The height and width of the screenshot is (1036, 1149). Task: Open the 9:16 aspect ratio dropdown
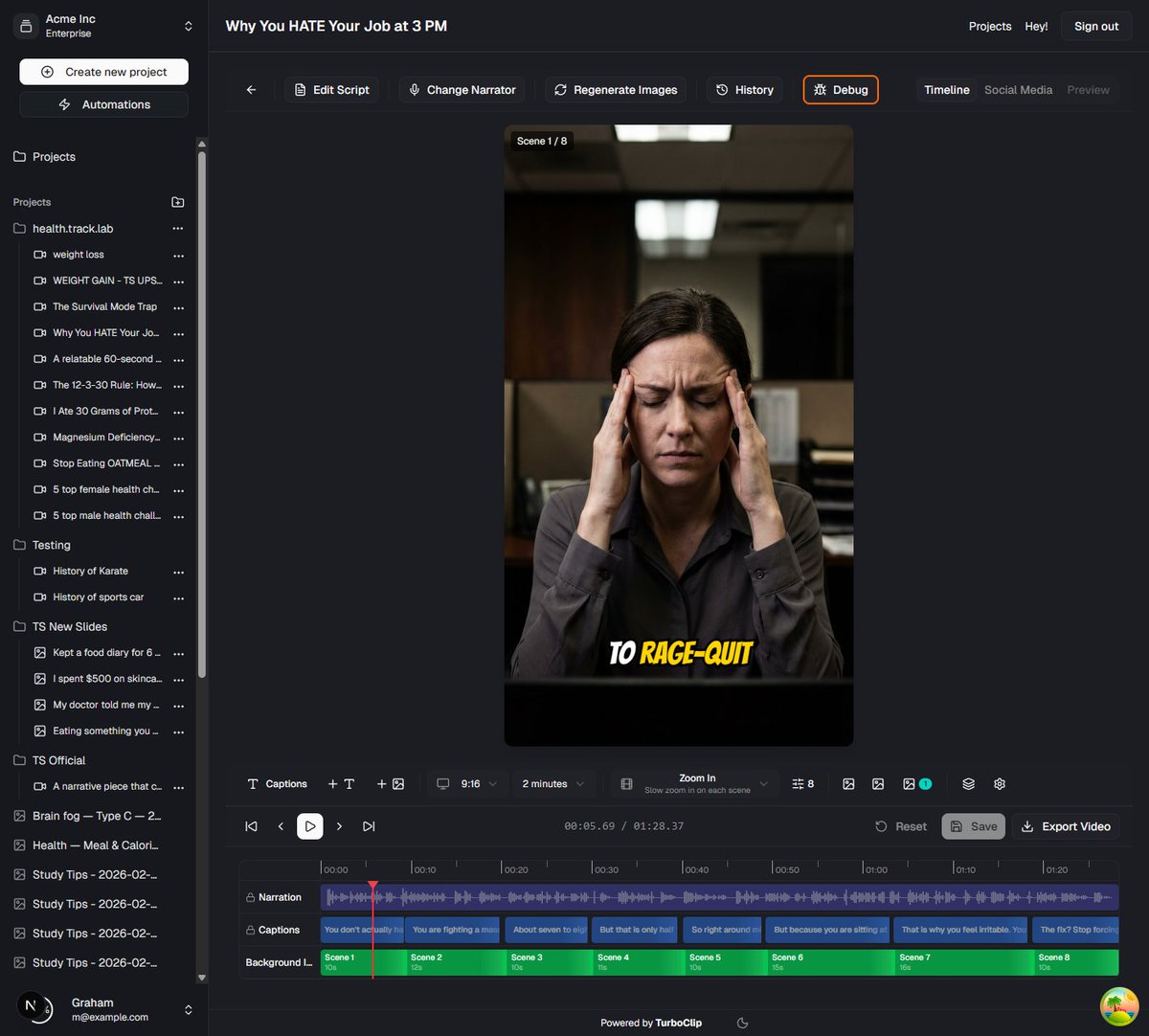click(x=466, y=784)
